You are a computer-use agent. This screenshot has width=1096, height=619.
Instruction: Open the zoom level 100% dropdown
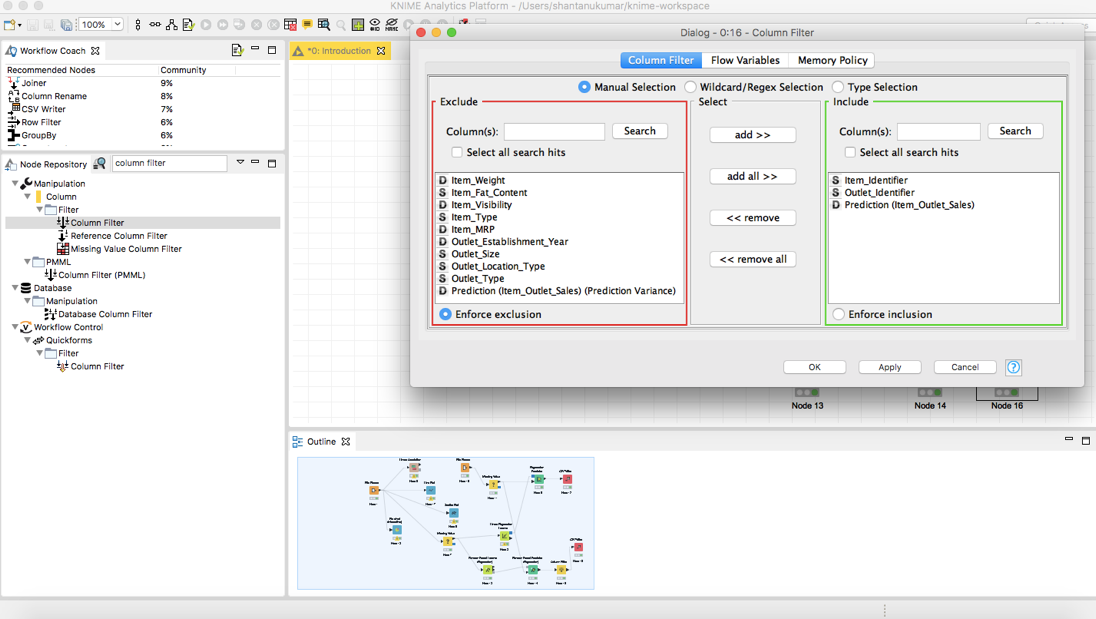click(x=101, y=24)
